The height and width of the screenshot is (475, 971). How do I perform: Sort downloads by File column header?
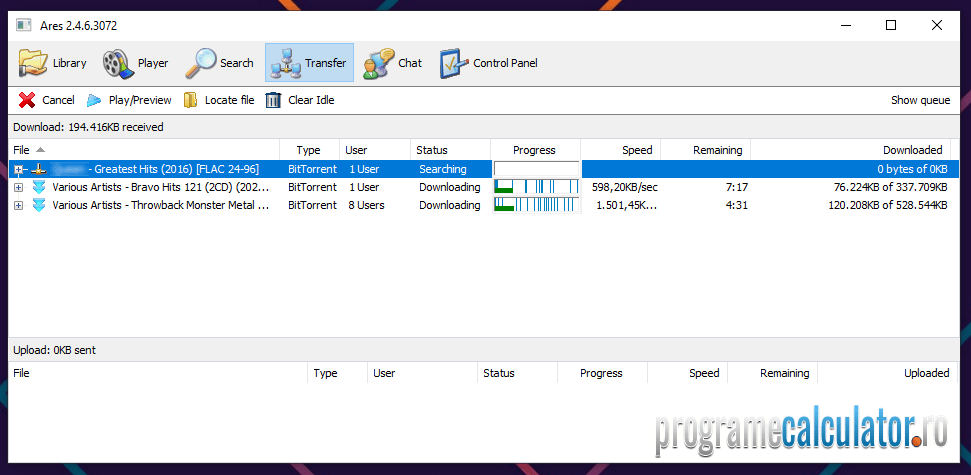(144, 150)
